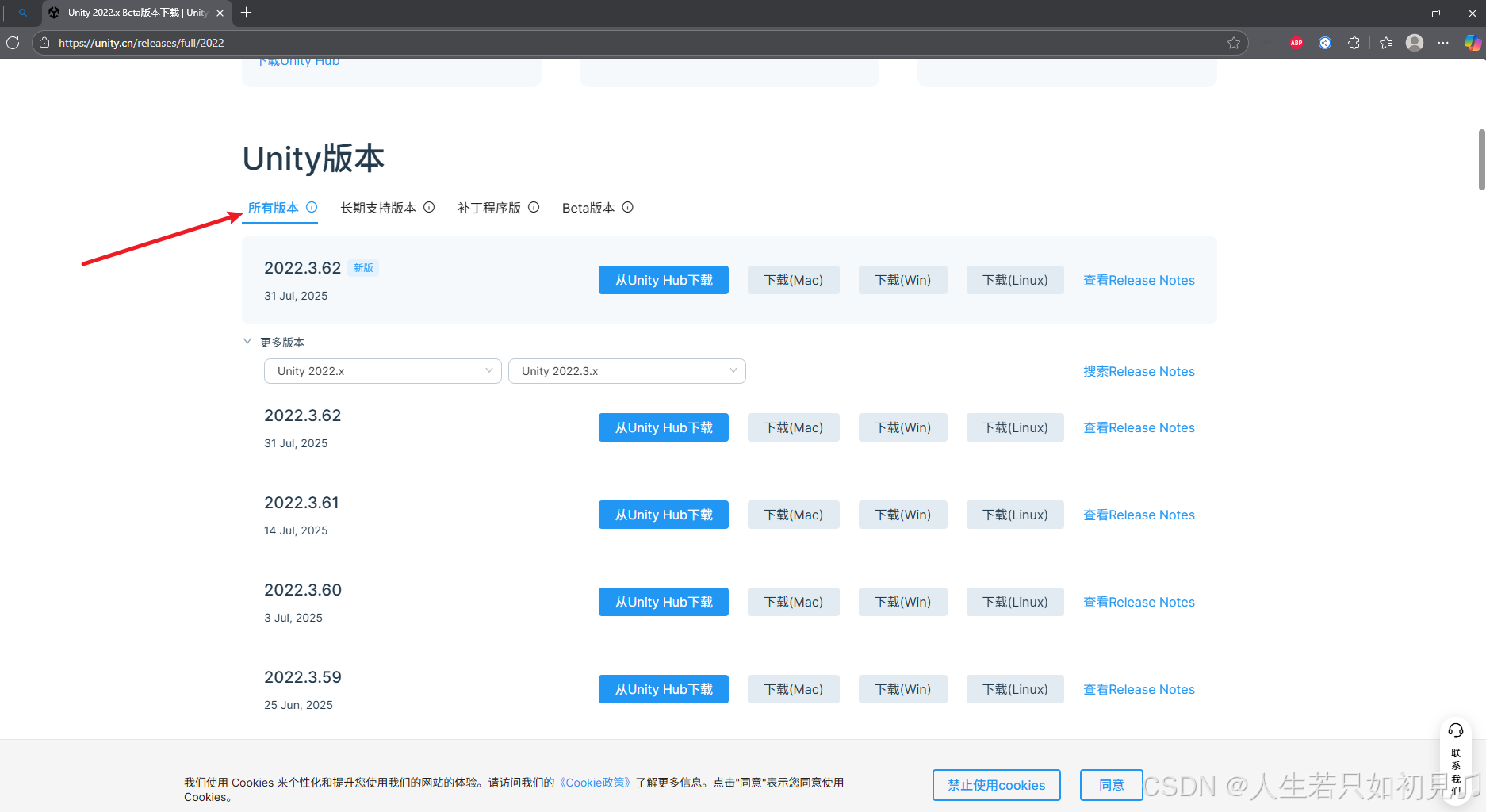Open the 搜索Release Notes link
The image size is (1486, 812).
click(1139, 371)
